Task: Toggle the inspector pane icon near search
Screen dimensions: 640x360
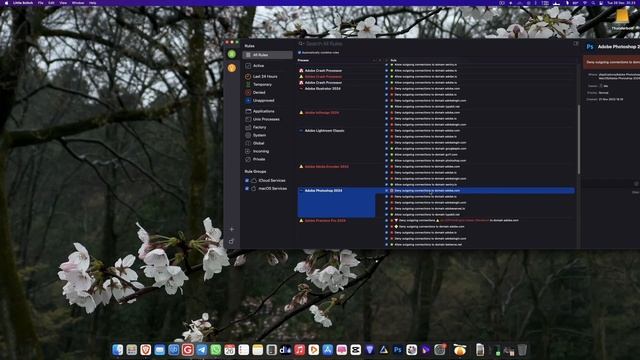Action: [x=576, y=43]
